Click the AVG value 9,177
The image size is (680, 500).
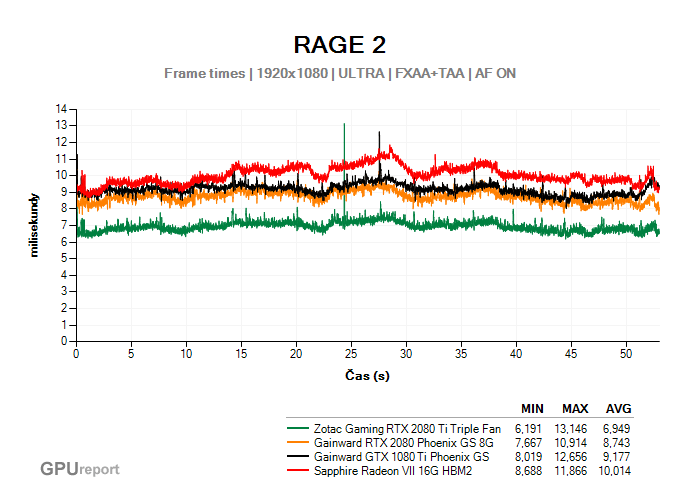click(616, 457)
